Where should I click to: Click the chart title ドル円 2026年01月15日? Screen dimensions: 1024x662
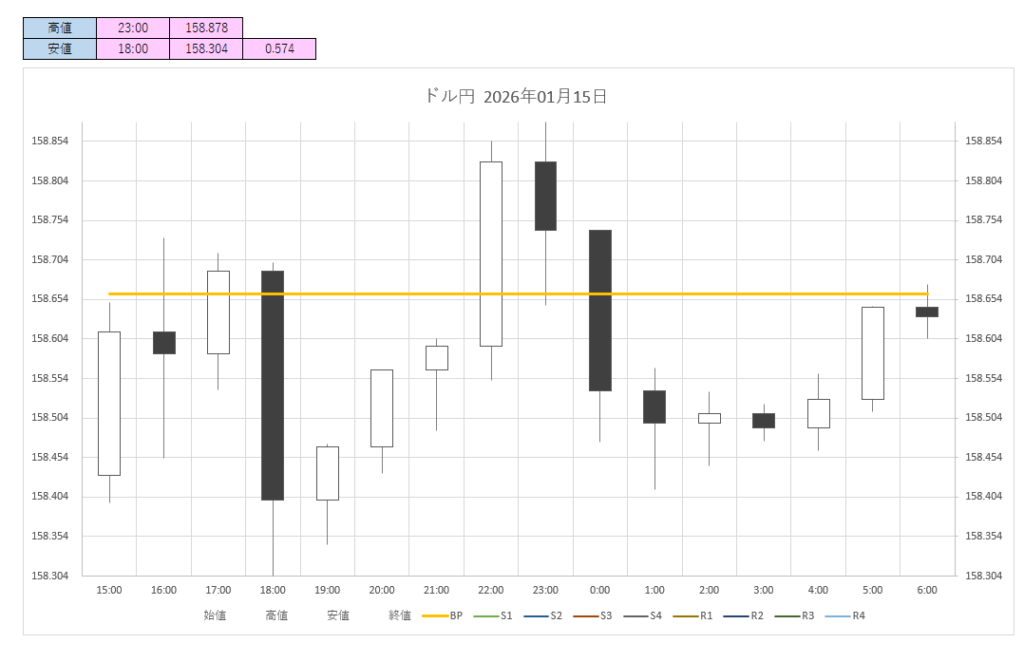click(x=515, y=97)
